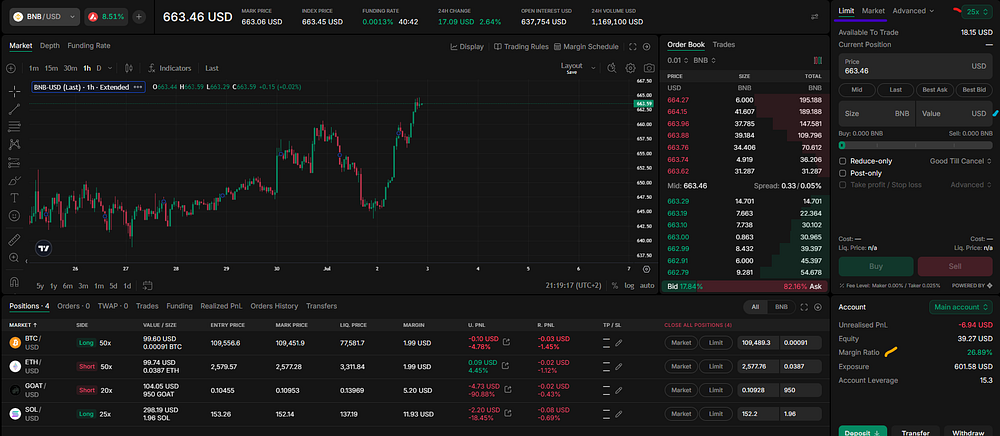Click the Best Ask price button

[x=934, y=91]
